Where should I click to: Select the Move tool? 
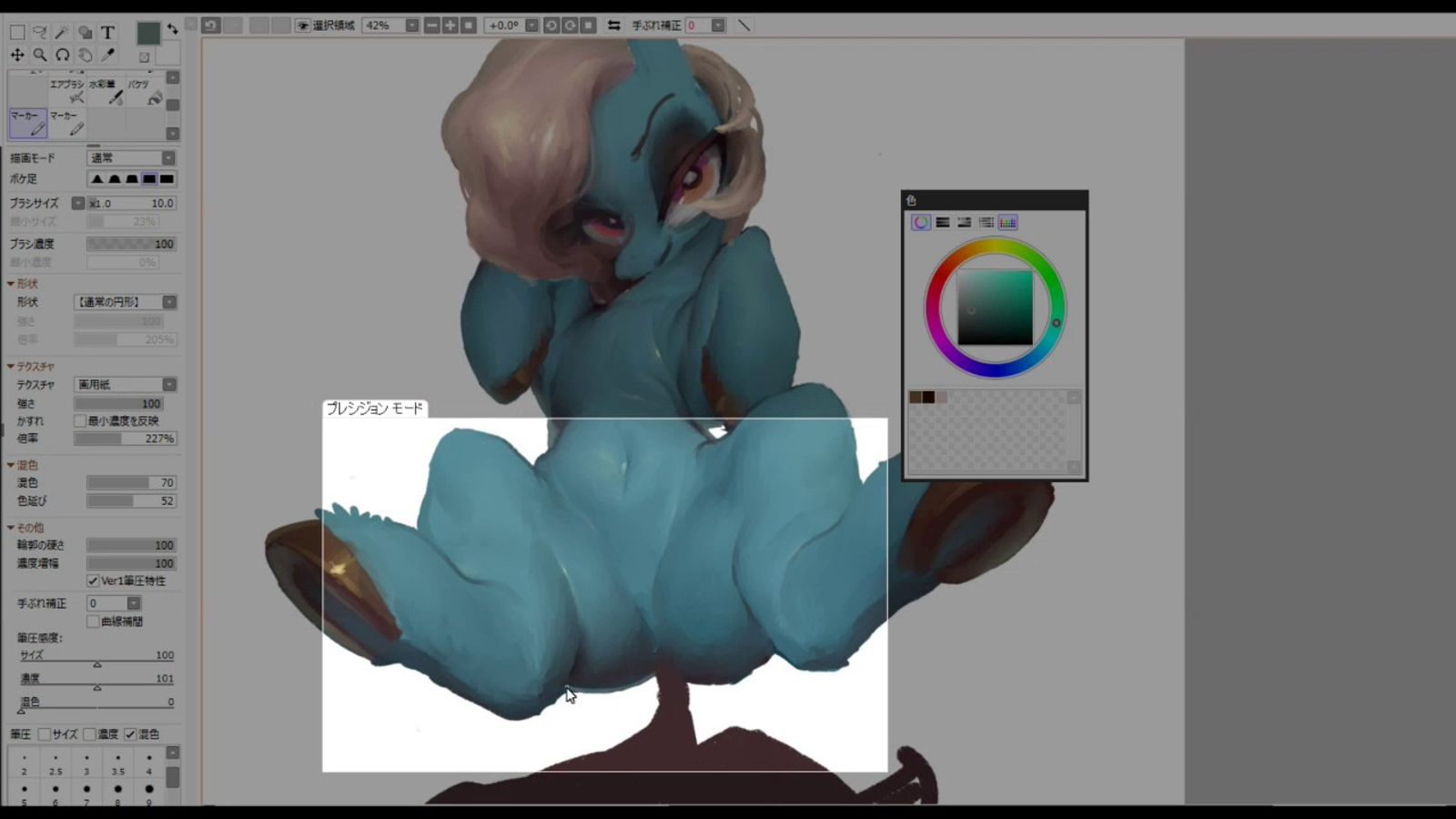pos(17,55)
